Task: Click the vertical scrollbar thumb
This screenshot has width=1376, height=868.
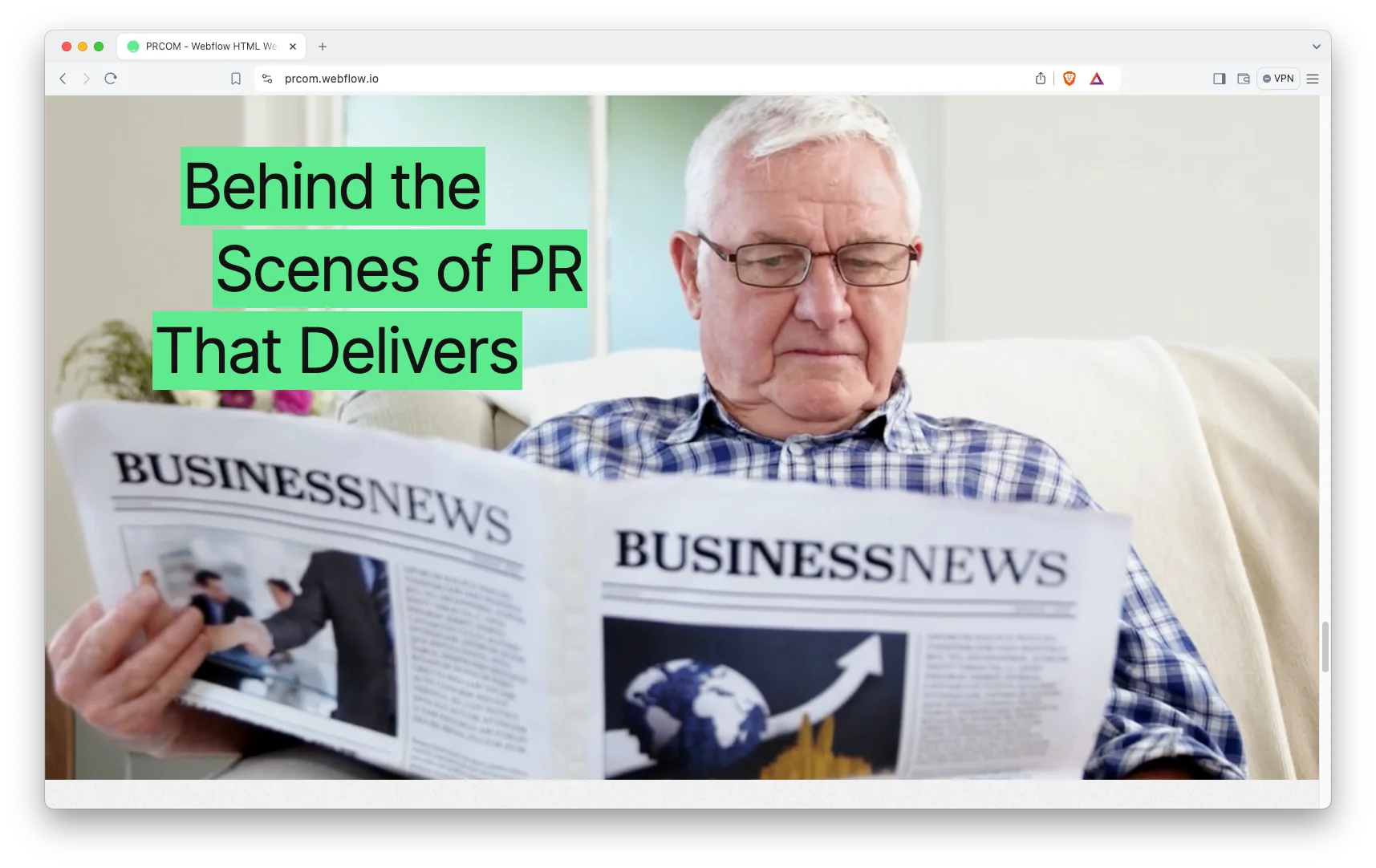Action: (x=1325, y=647)
